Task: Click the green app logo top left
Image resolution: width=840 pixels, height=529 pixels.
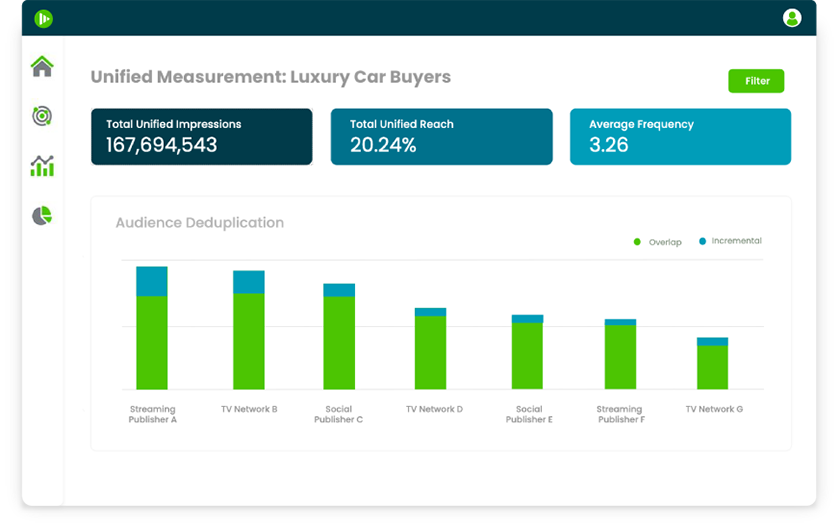Action: pyautogui.click(x=43, y=18)
